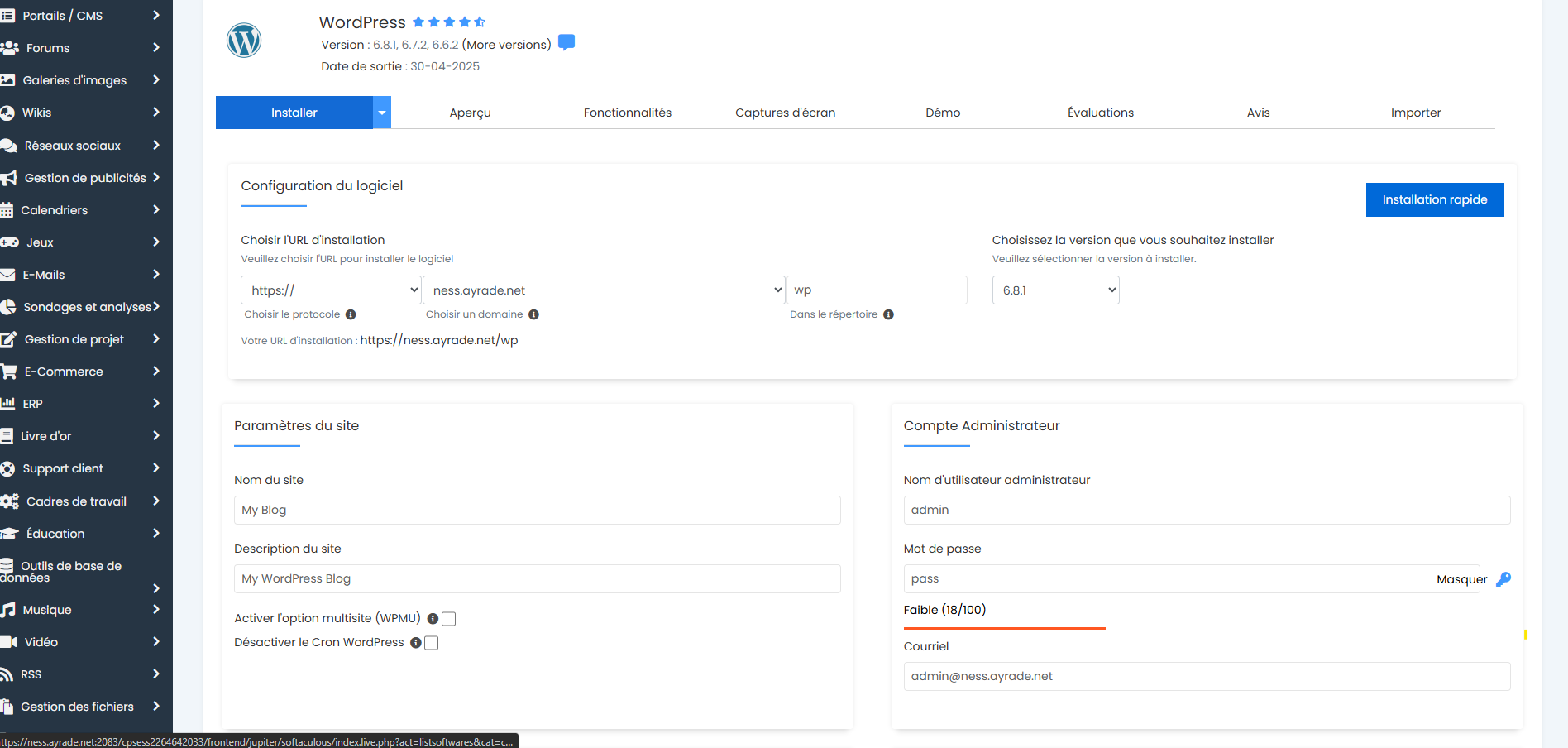Open the https:// protocol dropdown
Image resolution: width=1568 pixels, height=748 pixels.
[x=331, y=290]
